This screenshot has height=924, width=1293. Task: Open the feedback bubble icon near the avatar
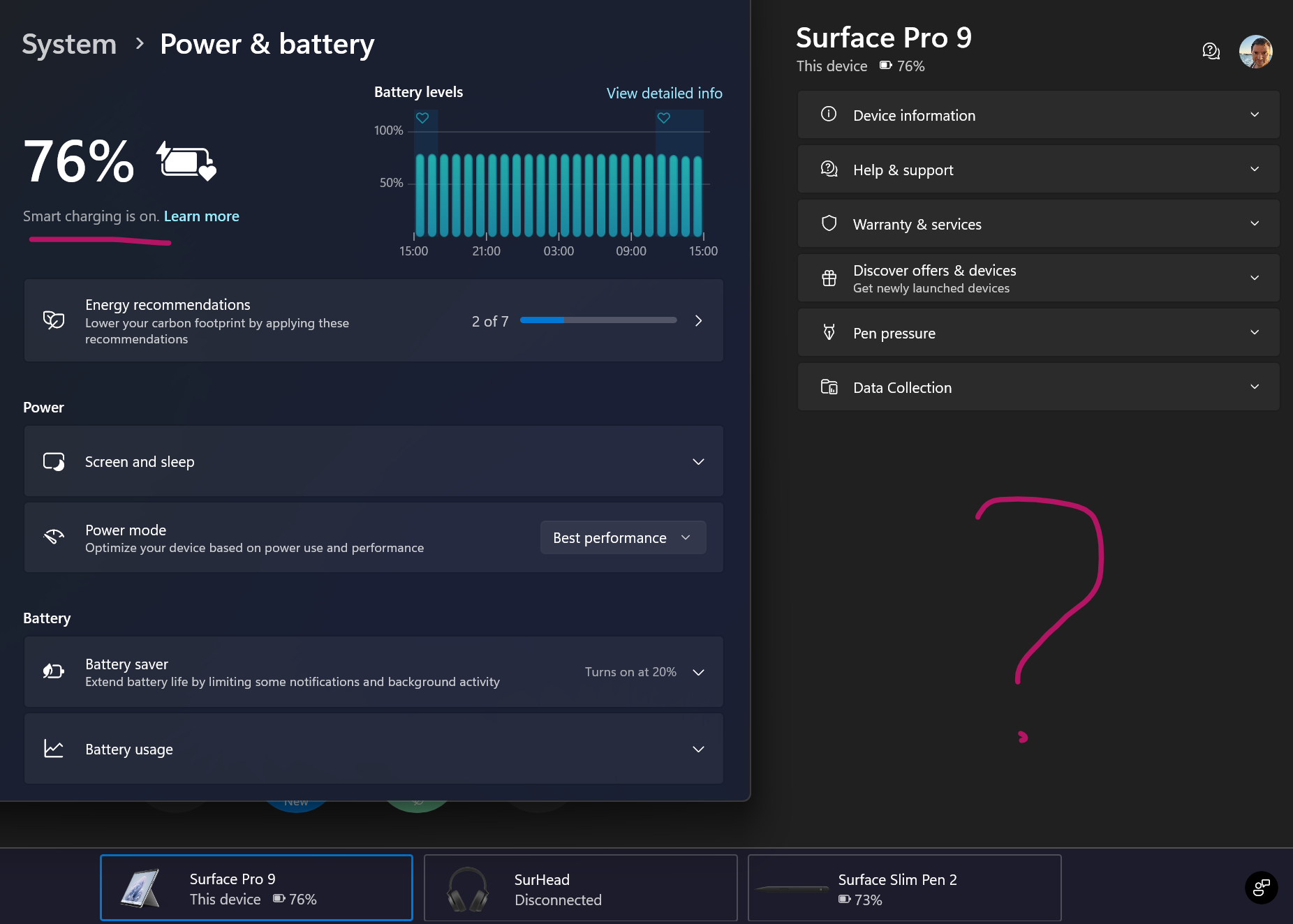[1211, 51]
